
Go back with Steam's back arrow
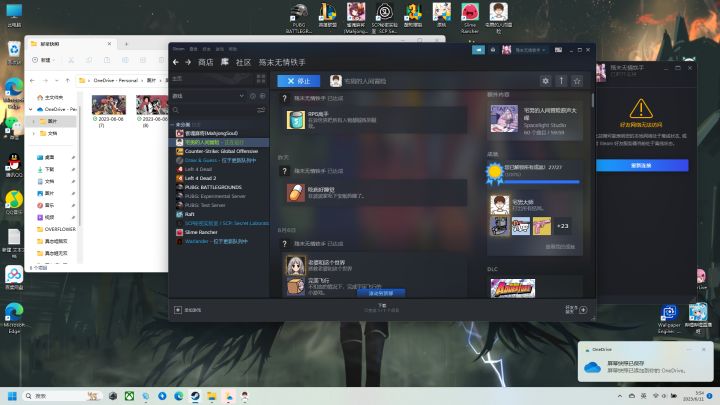pyautogui.click(x=176, y=62)
